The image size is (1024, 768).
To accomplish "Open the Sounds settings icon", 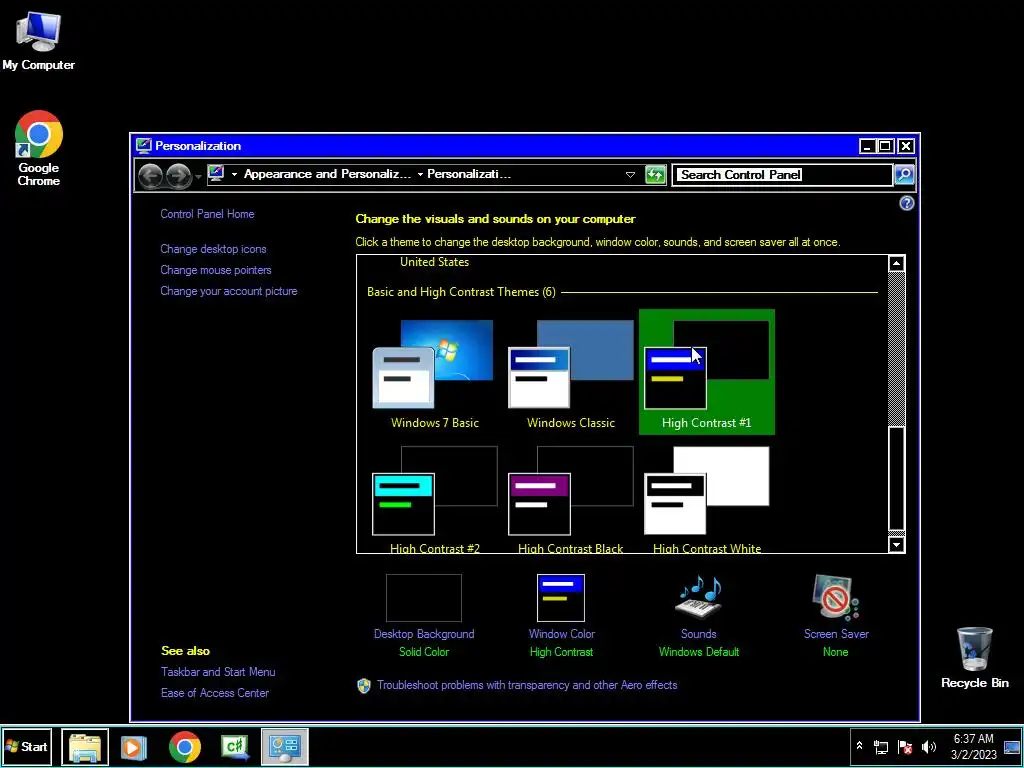I will click(x=698, y=596).
